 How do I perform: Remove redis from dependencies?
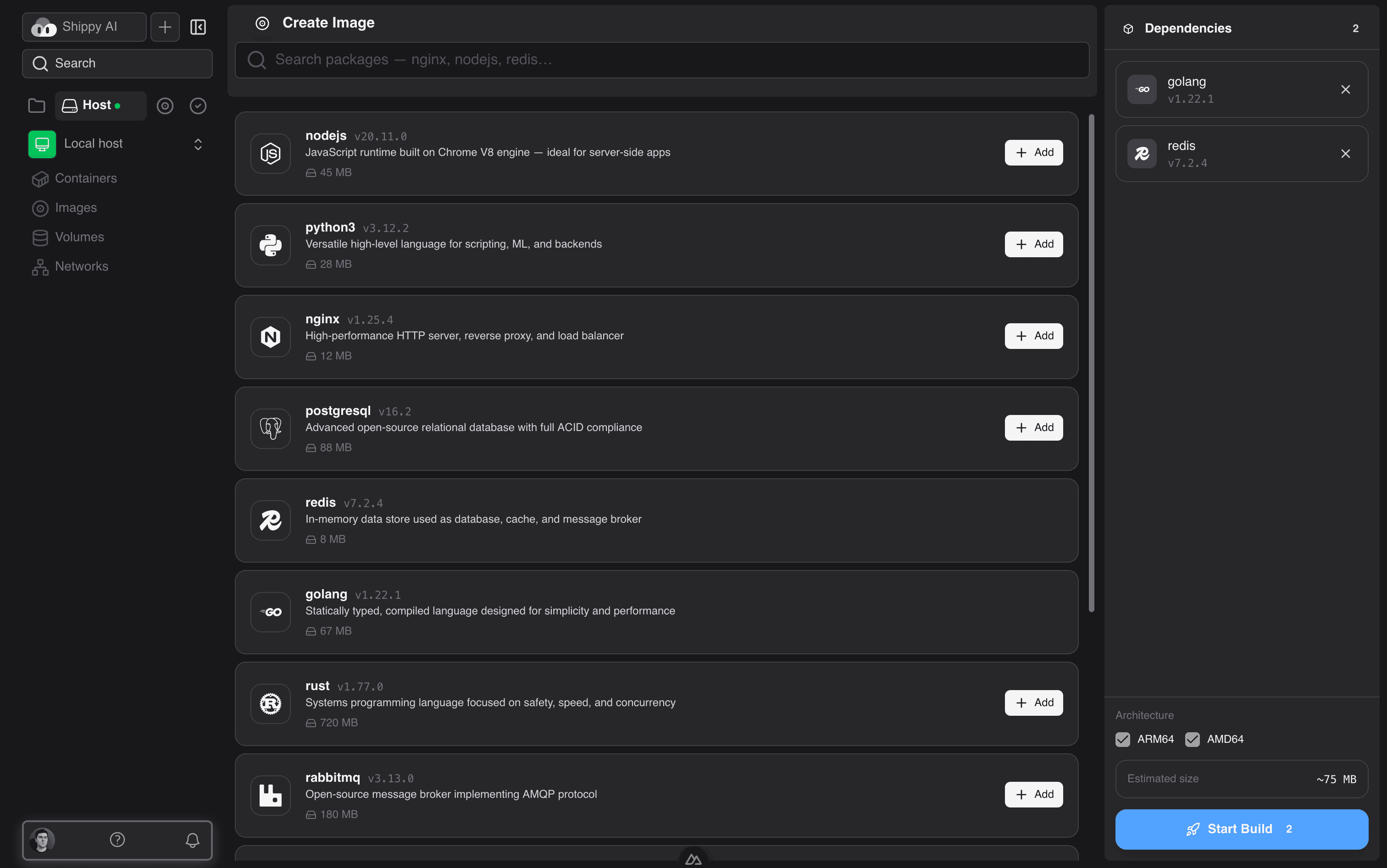(1346, 154)
